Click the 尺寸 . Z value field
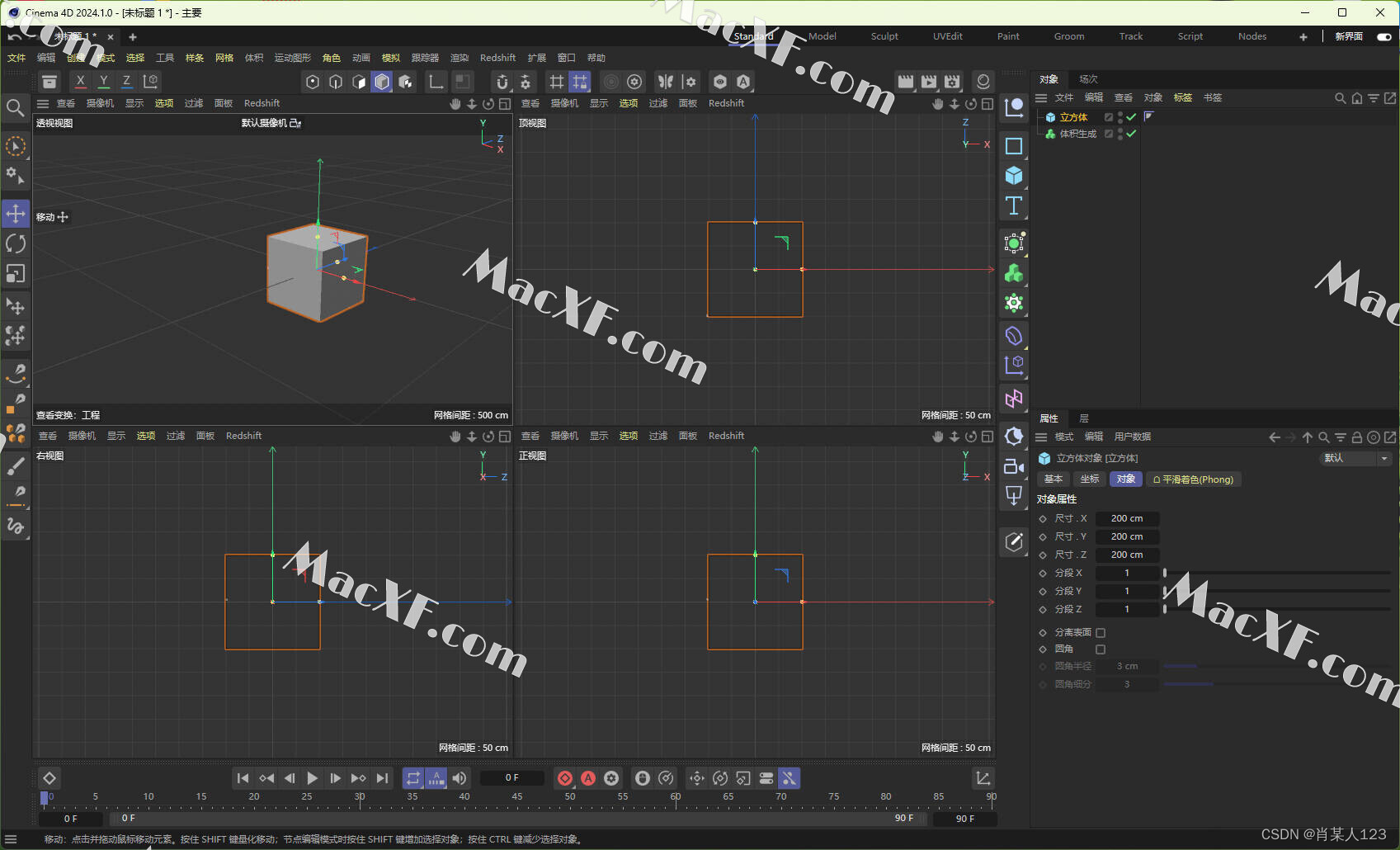Viewport: 1400px width, 850px height. (1127, 555)
